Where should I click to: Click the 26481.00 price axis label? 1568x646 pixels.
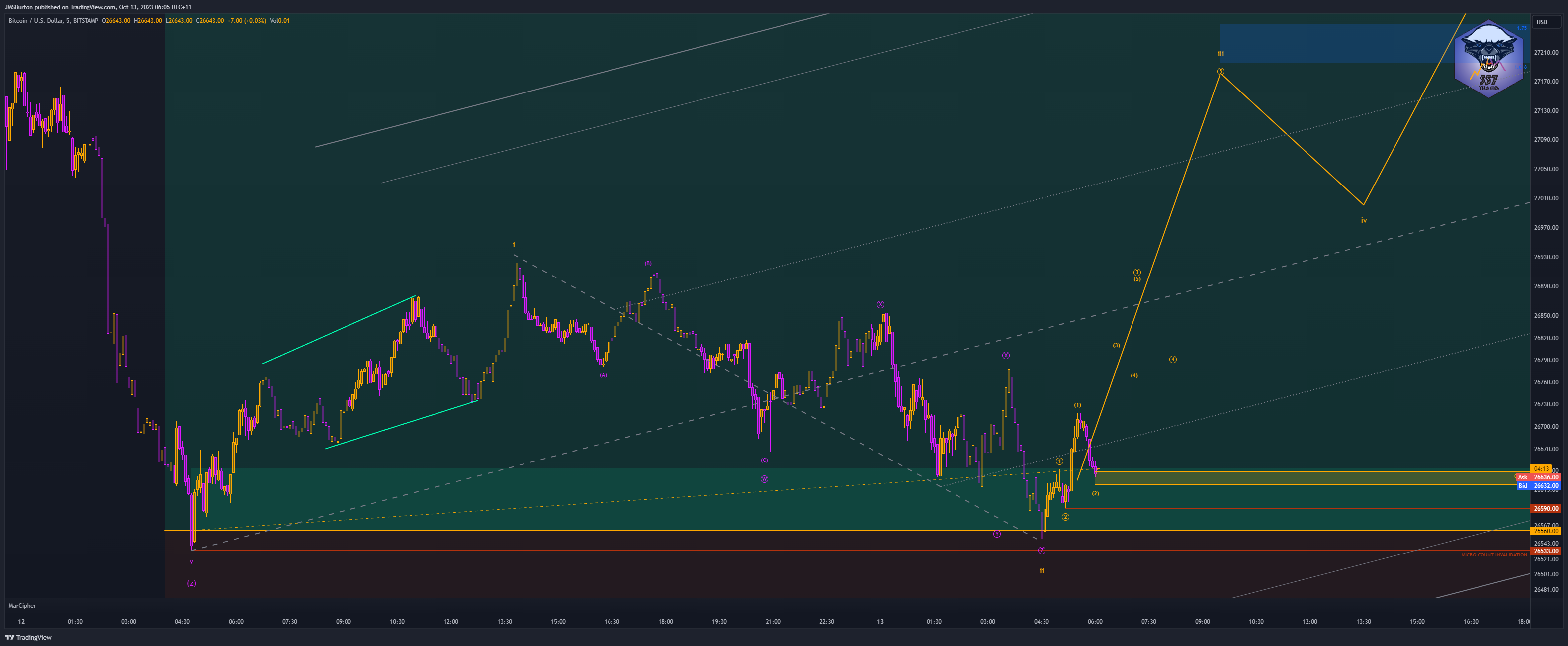[1546, 589]
